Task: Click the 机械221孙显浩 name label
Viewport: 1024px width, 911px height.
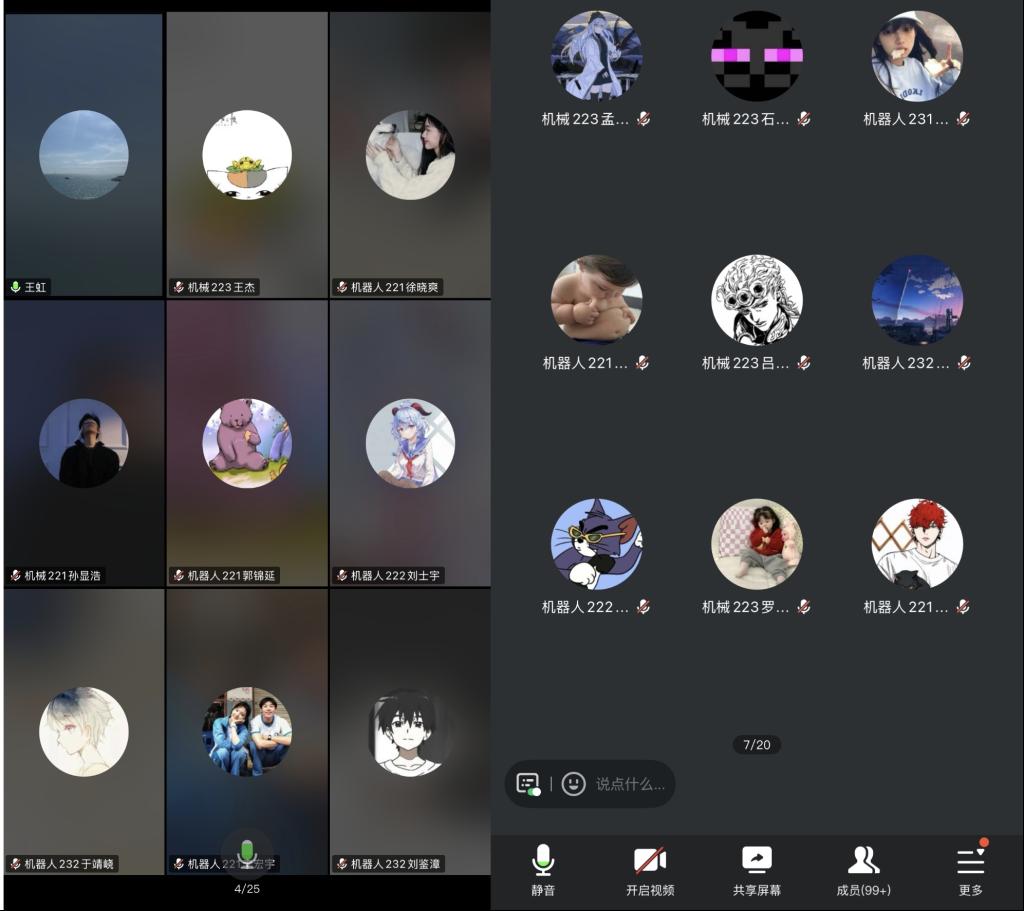Action: coord(62,576)
